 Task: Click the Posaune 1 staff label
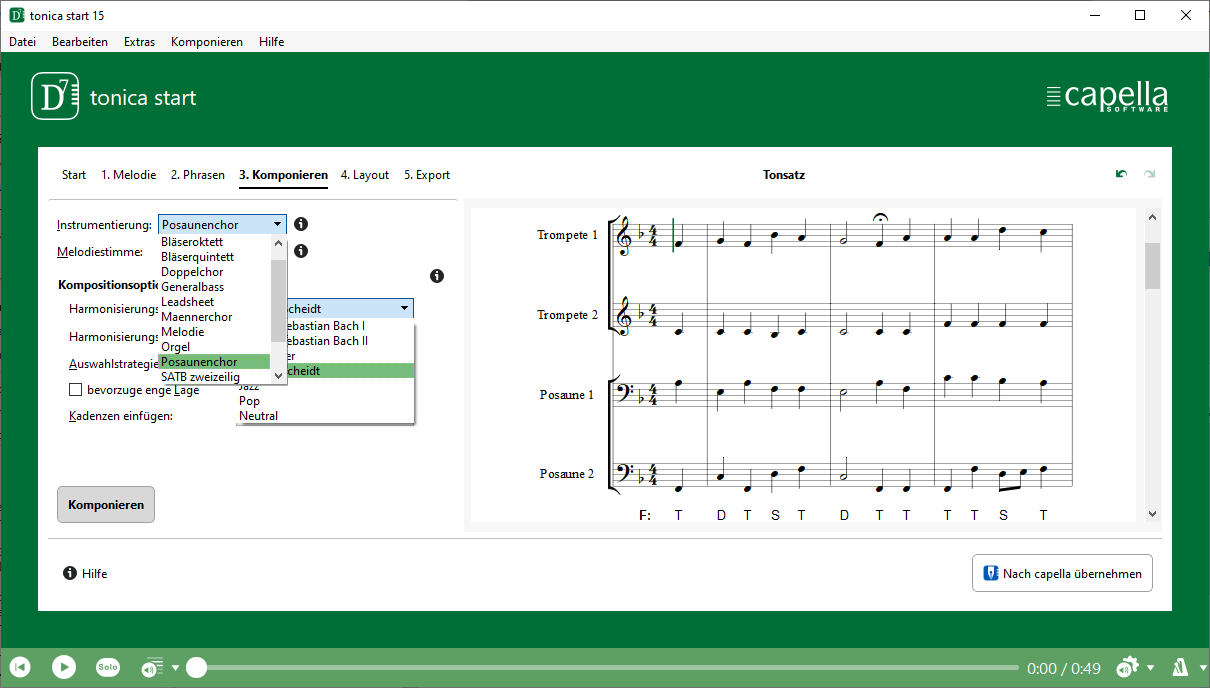point(569,395)
